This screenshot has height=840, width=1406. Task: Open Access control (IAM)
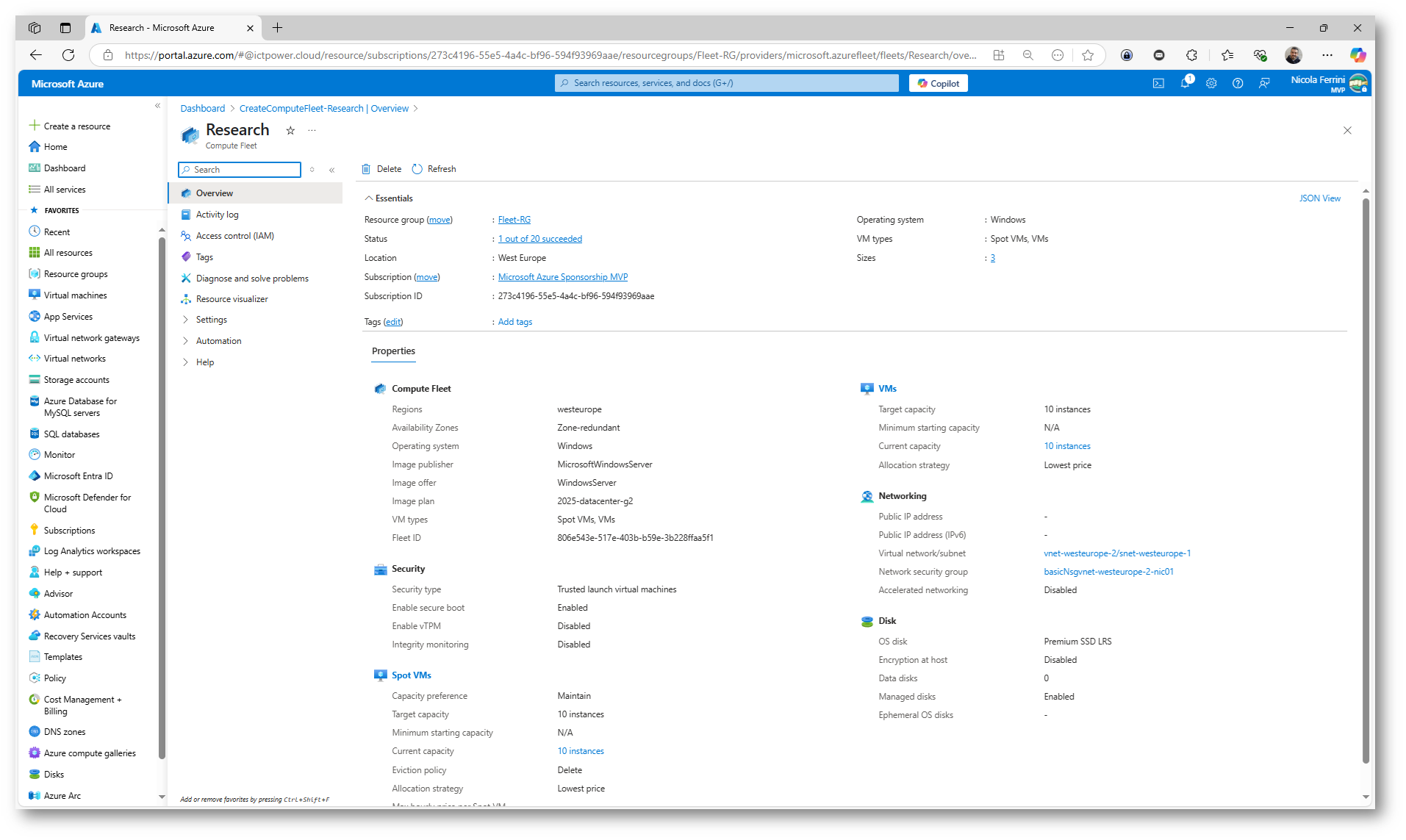tap(234, 236)
